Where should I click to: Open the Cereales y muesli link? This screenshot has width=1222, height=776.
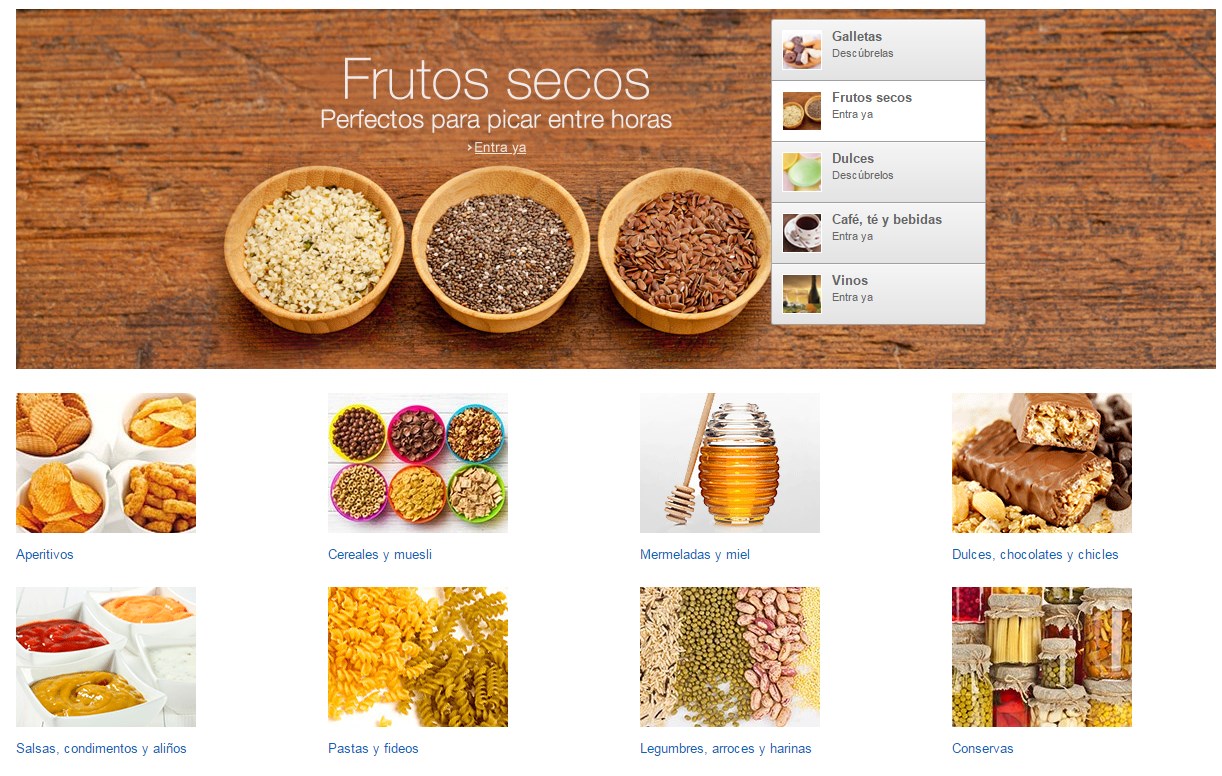click(x=380, y=555)
